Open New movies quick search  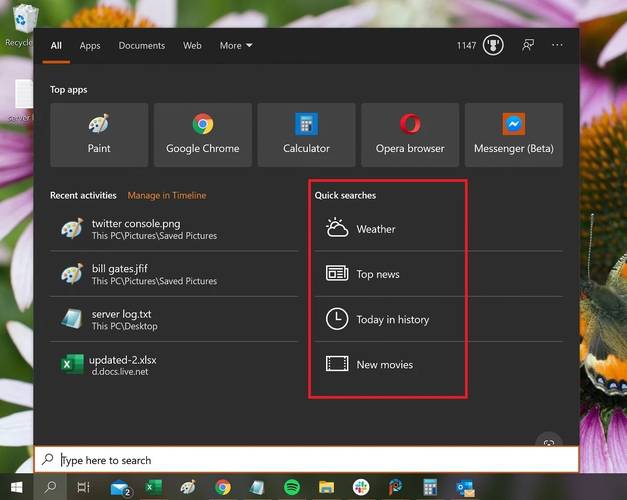coord(438,364)
